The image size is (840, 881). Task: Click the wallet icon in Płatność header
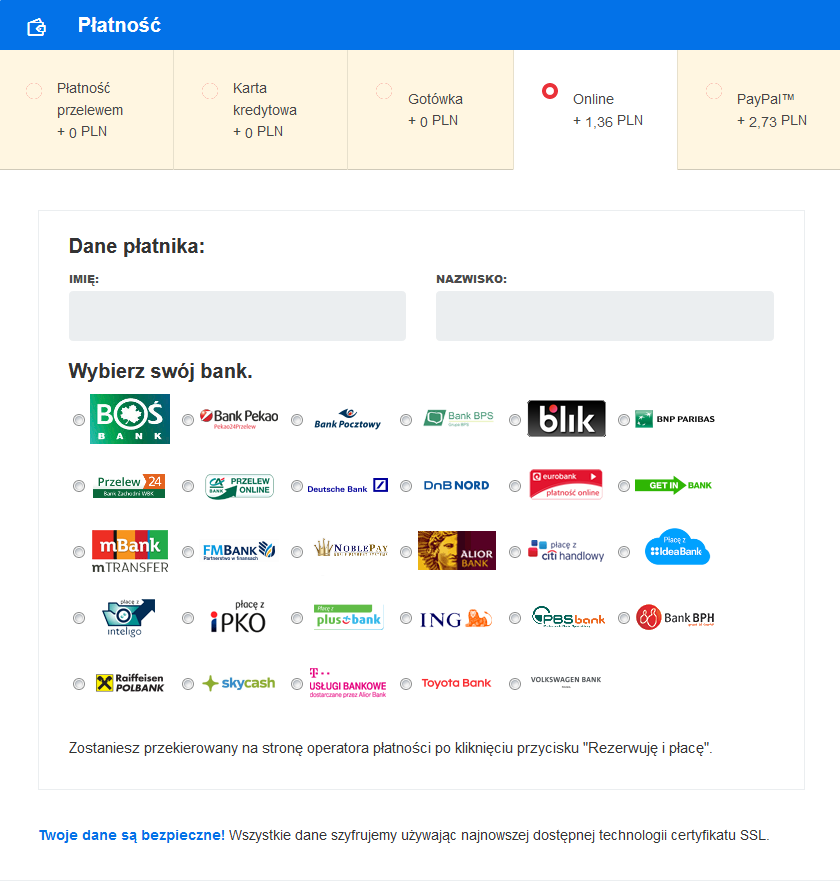[x=37, y=26]
